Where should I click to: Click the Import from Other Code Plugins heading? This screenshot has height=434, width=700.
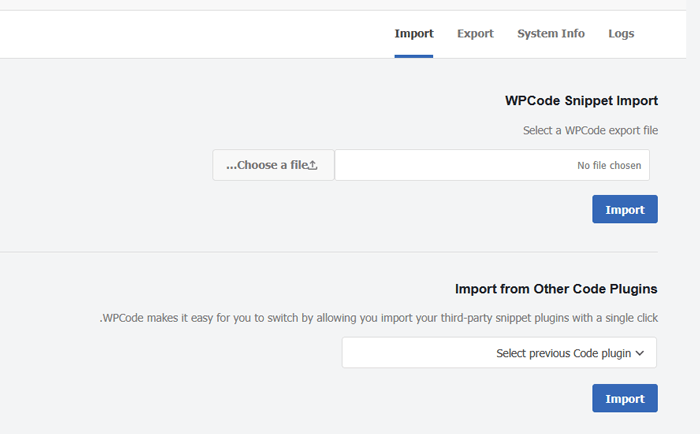[x=556, y=289]
